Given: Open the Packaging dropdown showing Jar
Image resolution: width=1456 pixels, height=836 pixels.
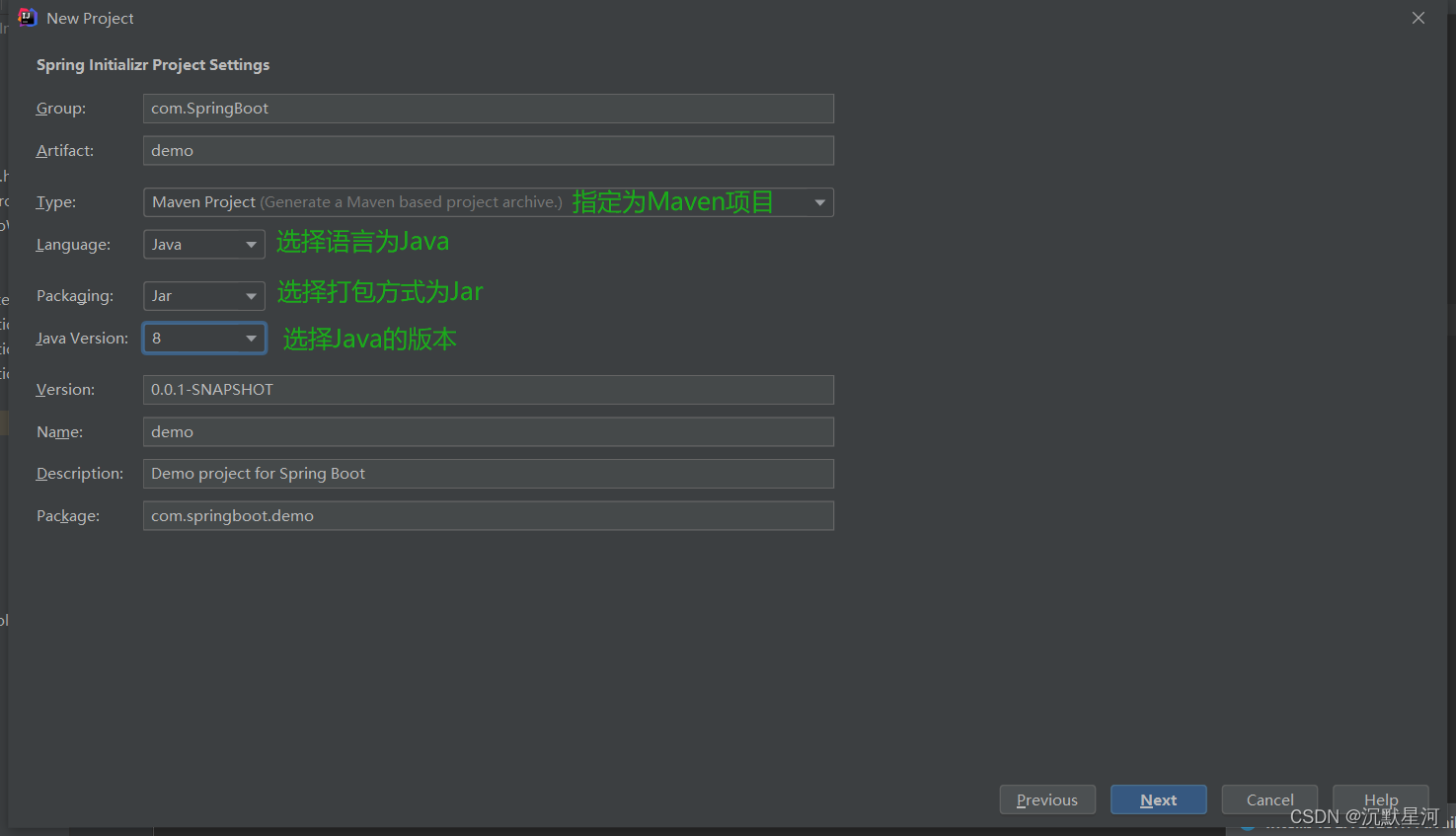Looking at the screenshot, I should [204, 296].
